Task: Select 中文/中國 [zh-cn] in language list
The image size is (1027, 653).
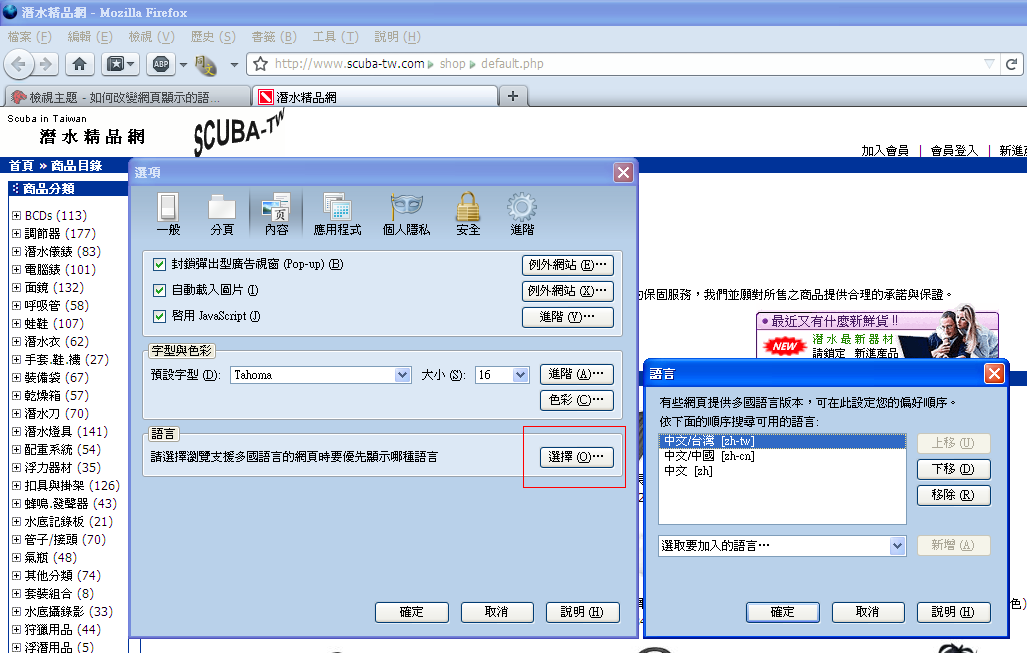Action: coord(782,456)
